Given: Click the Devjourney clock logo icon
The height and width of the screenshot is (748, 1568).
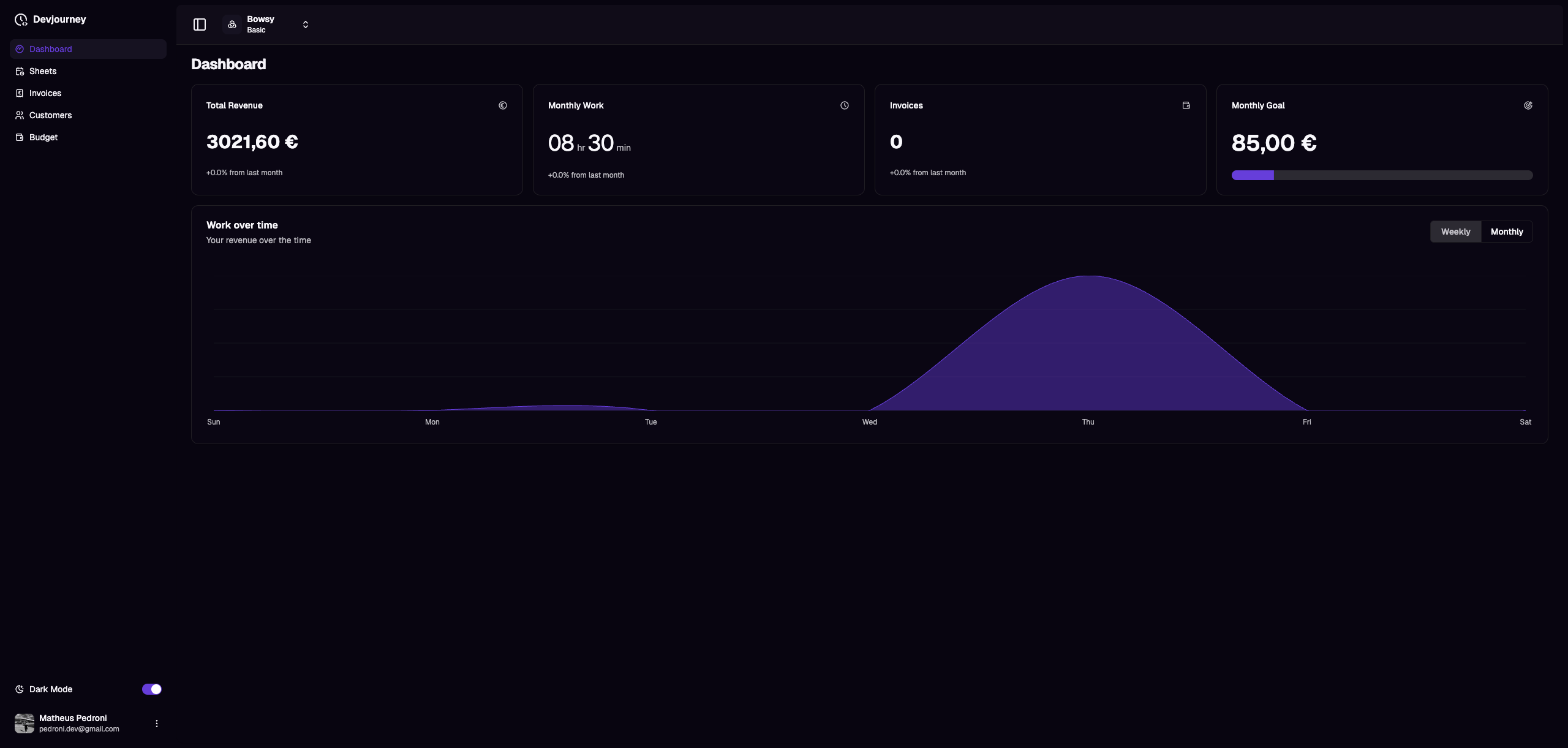Looking at the screenshot, I should 21,20.
